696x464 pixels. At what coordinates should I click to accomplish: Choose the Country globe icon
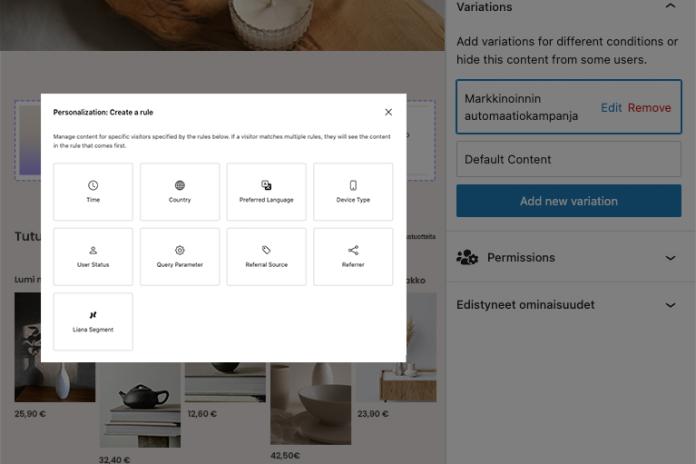[x=180, y=185]
